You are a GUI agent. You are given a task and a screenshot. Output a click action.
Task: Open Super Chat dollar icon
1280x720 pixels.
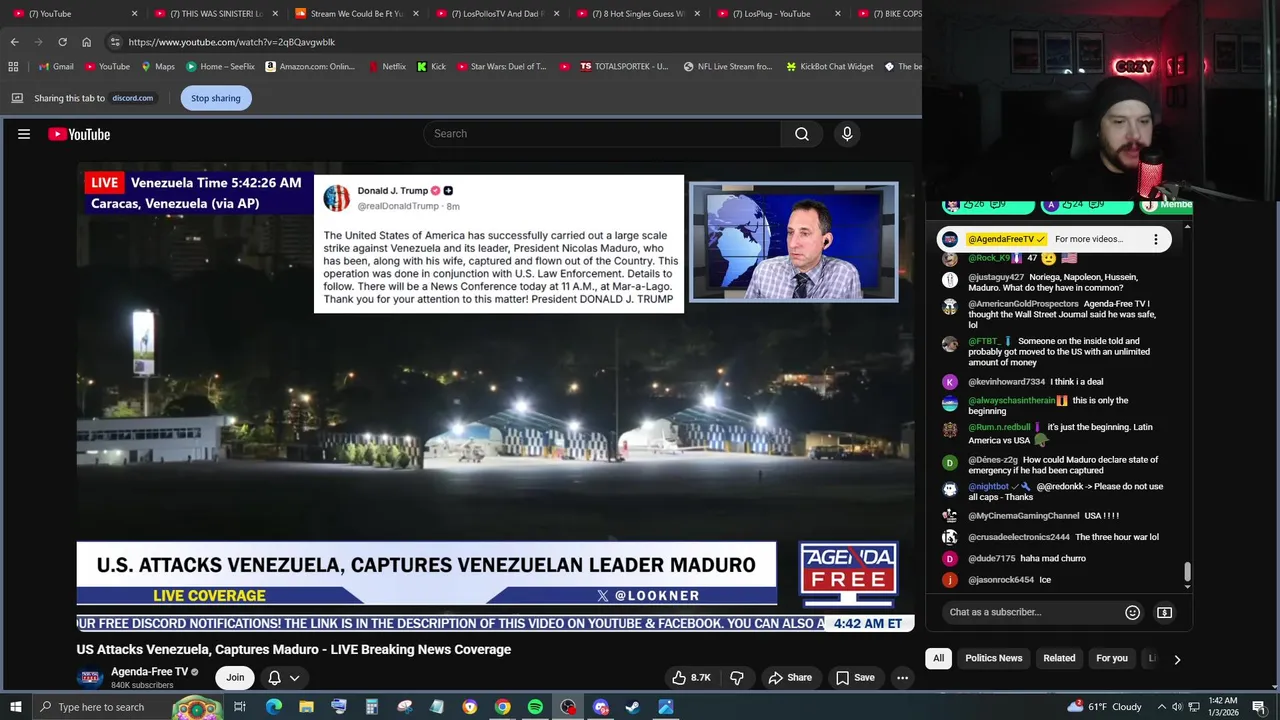pos(1165,613)
